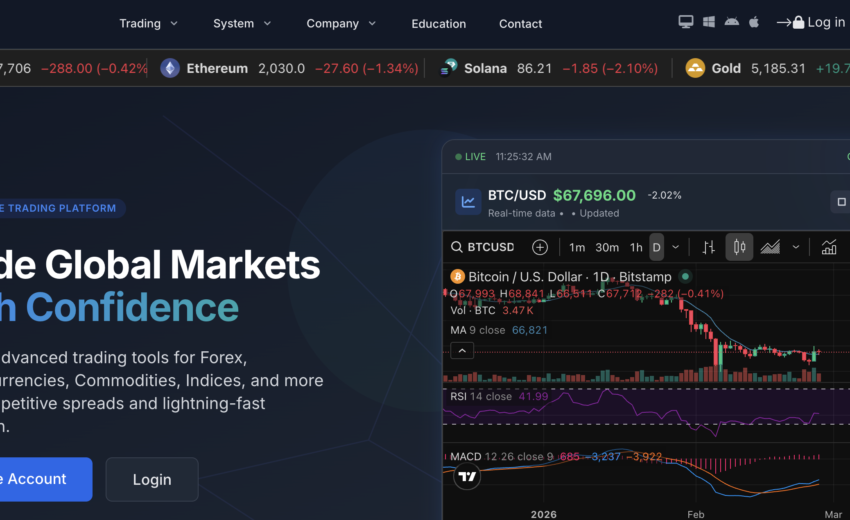Click the Gold icon in ticker
Screen dimensions: 850x520
(x=695, y=68)
